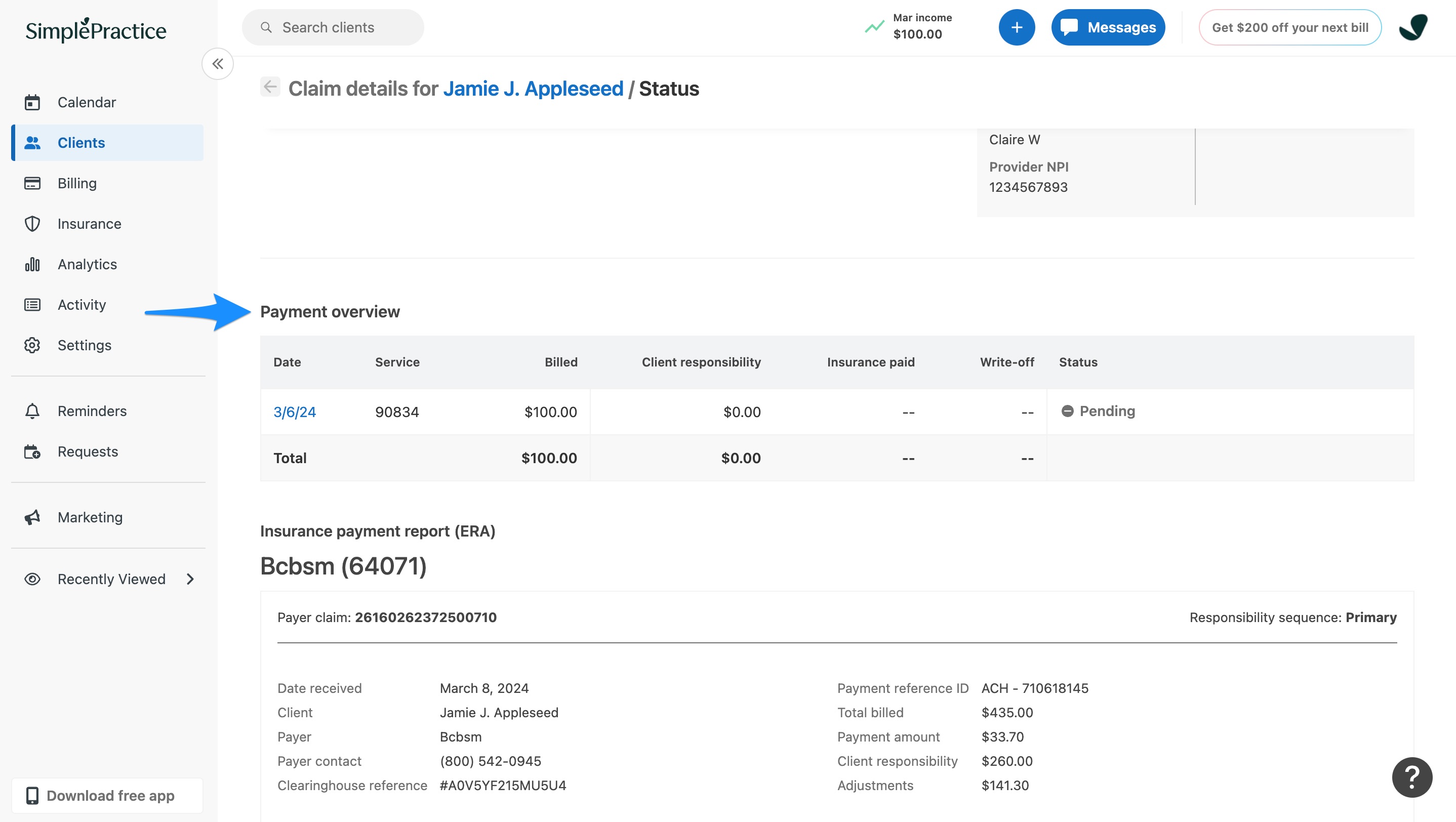Open the account avatar menu
Viewport: 1456px width, 822px height.
point(1413,27)
